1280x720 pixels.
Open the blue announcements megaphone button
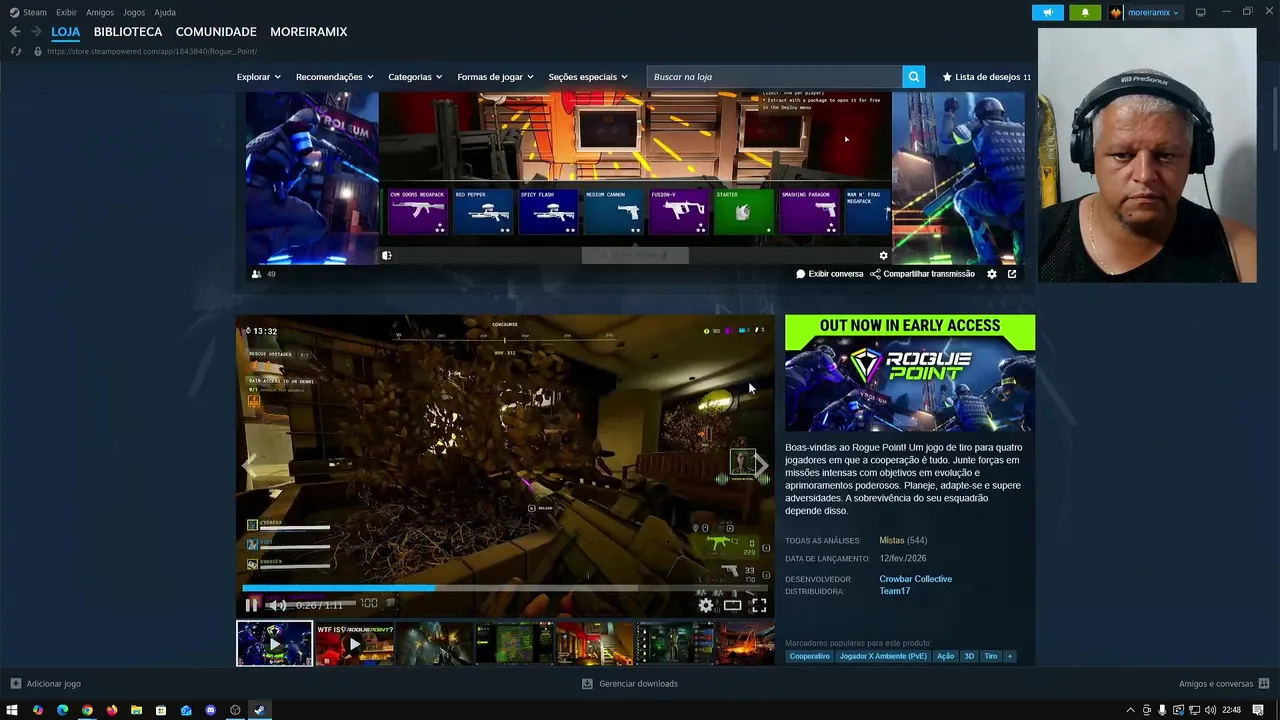tap(1047, 13)
